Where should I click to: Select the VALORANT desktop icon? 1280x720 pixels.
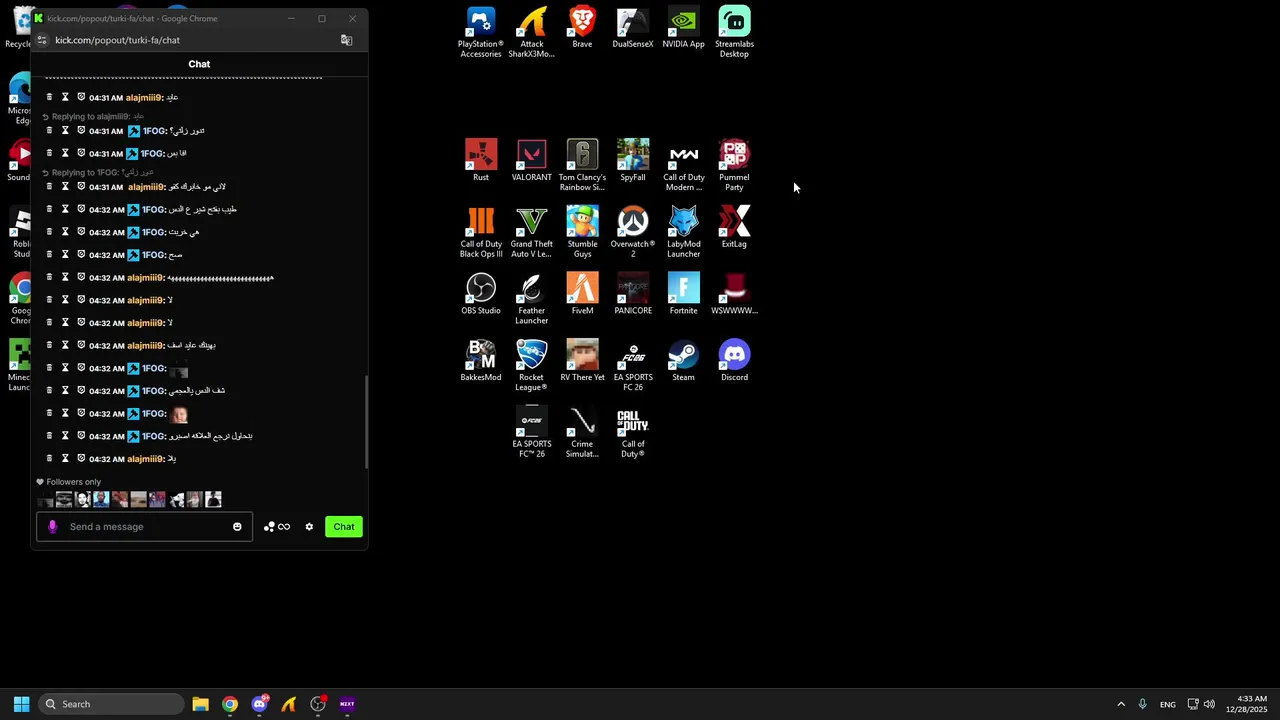pos(531,160)
